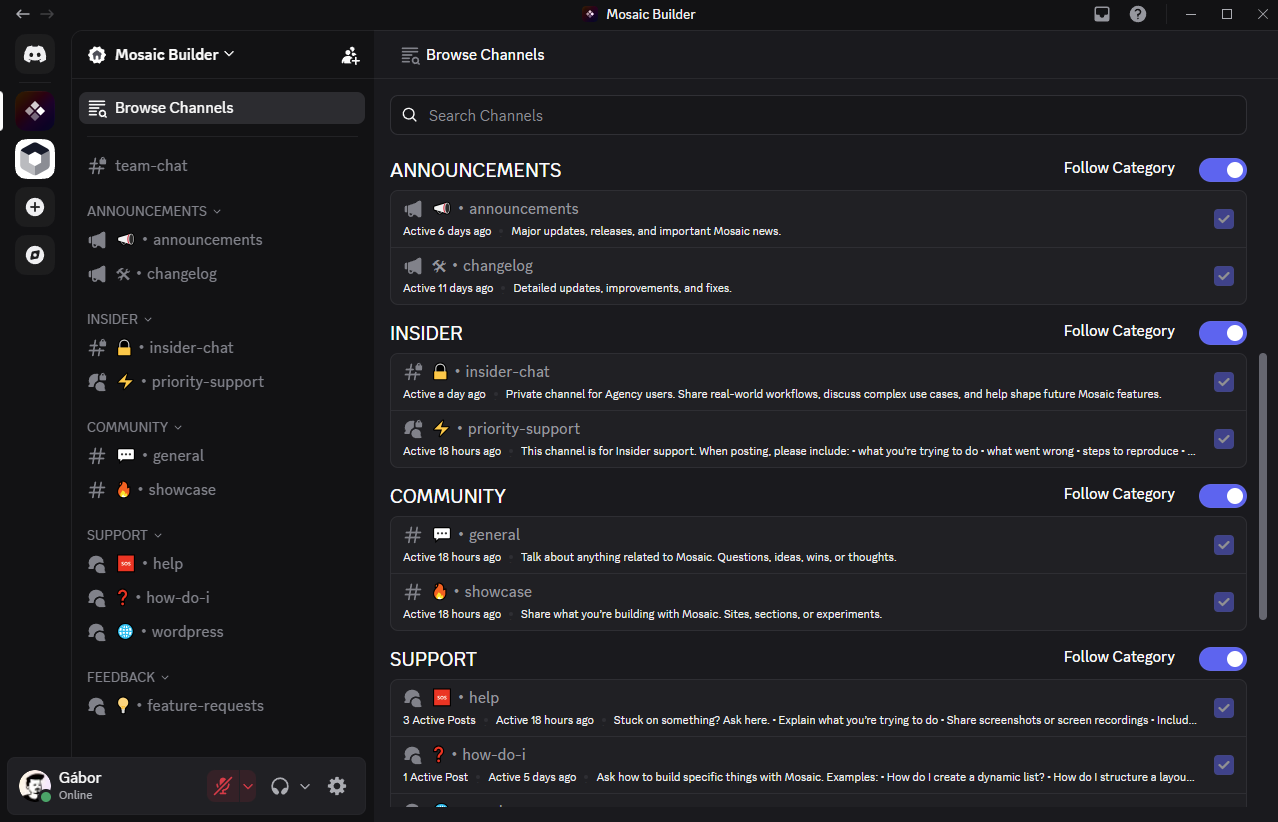Click the Search Channels input field

point(817,115)
